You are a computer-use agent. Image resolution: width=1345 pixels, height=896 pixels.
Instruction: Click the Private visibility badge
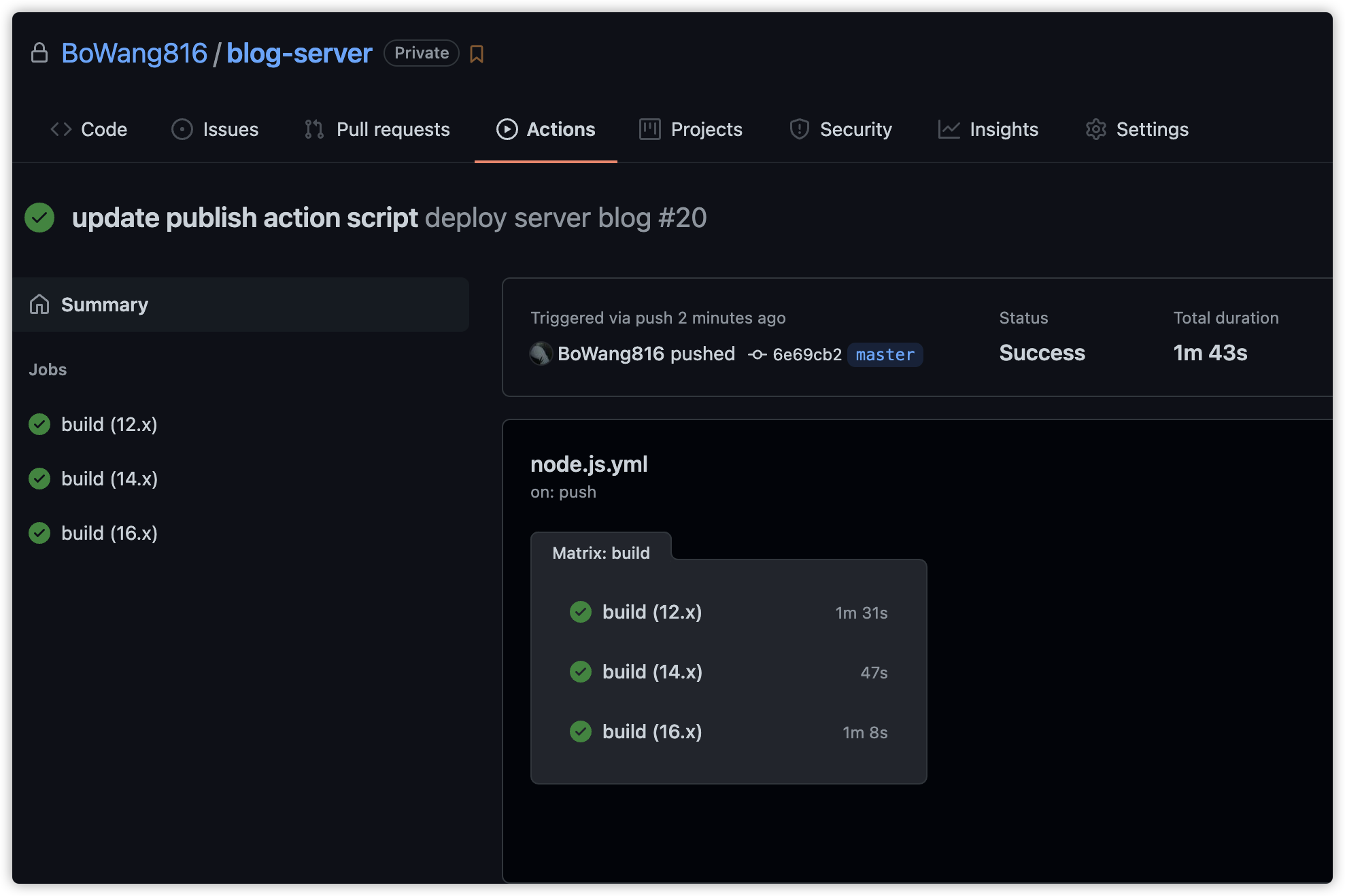422,53
